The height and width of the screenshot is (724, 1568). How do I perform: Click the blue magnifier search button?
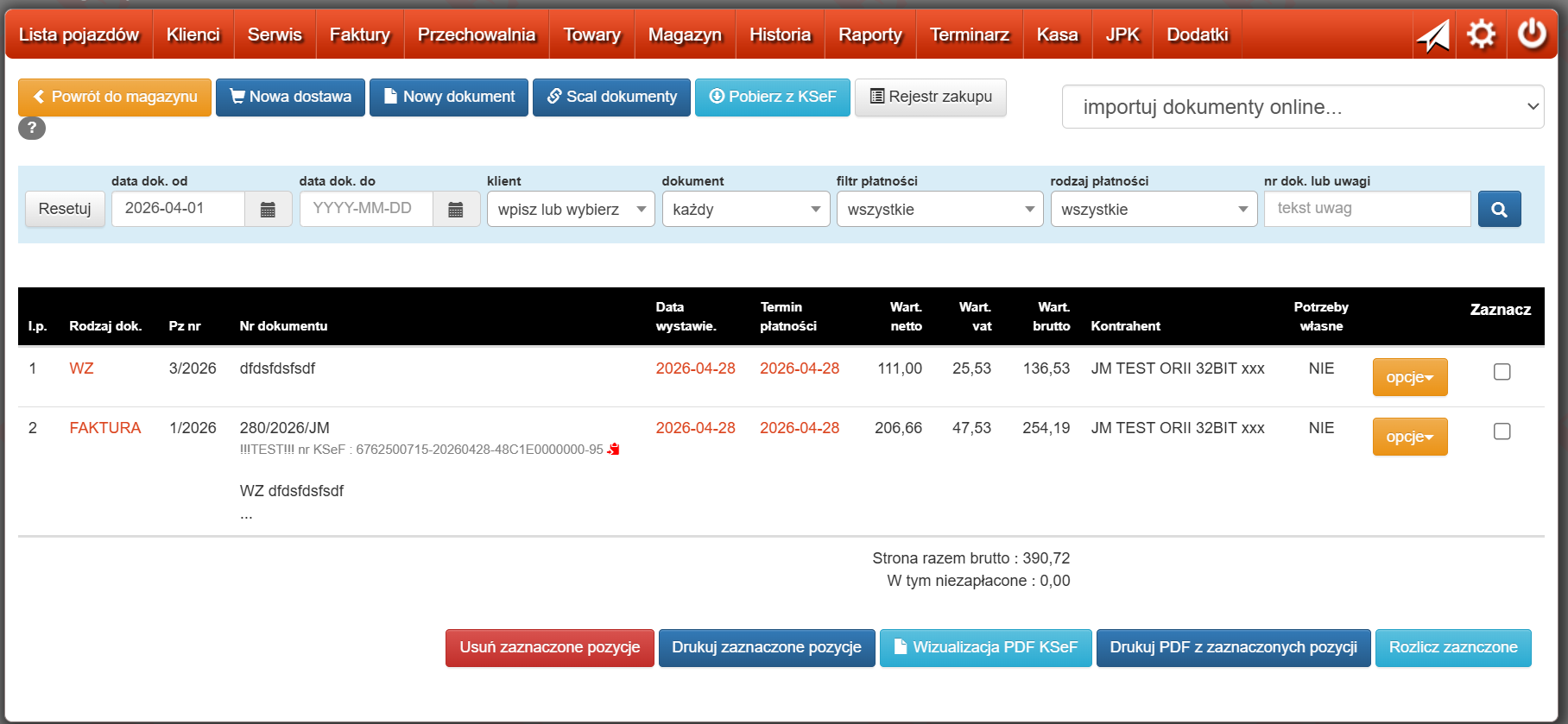click(1499, 210)
